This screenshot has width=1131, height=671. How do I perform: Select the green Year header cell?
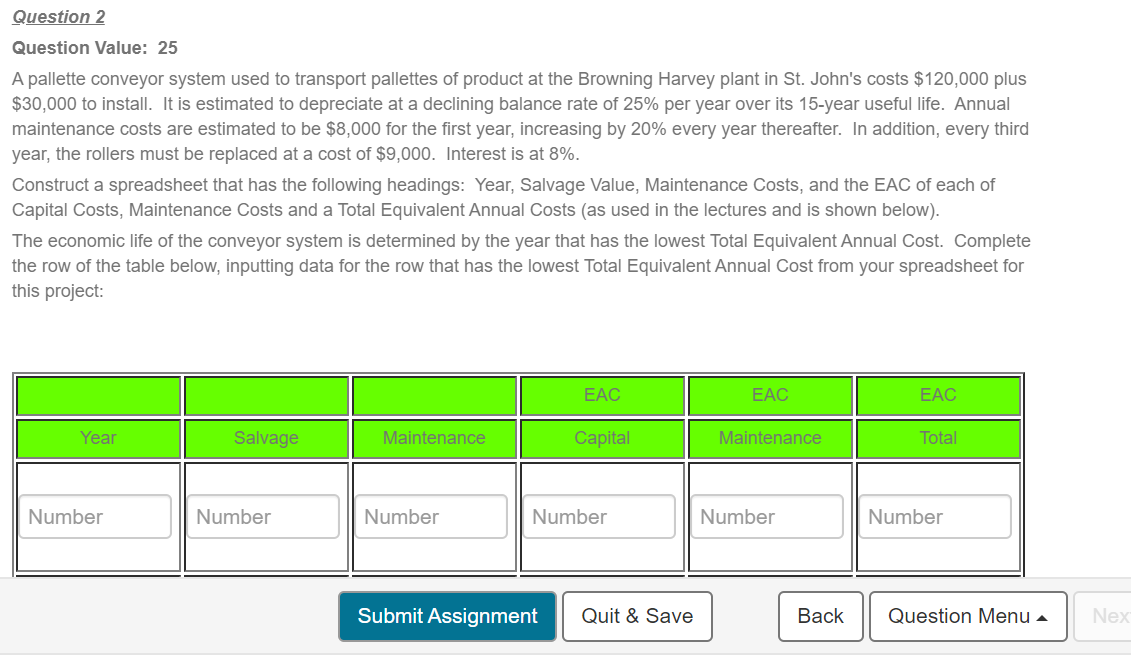[x=98, y=438]
